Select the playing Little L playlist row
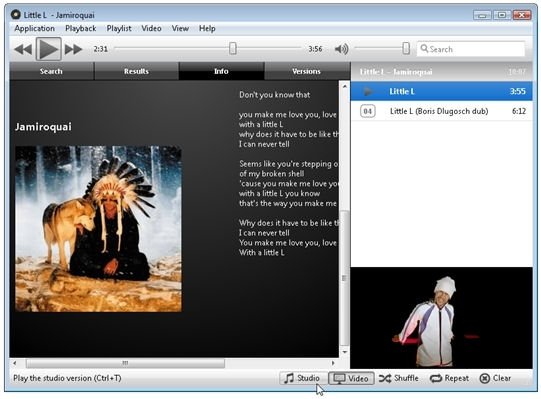 pyautogui.click(x=442, y=91)
